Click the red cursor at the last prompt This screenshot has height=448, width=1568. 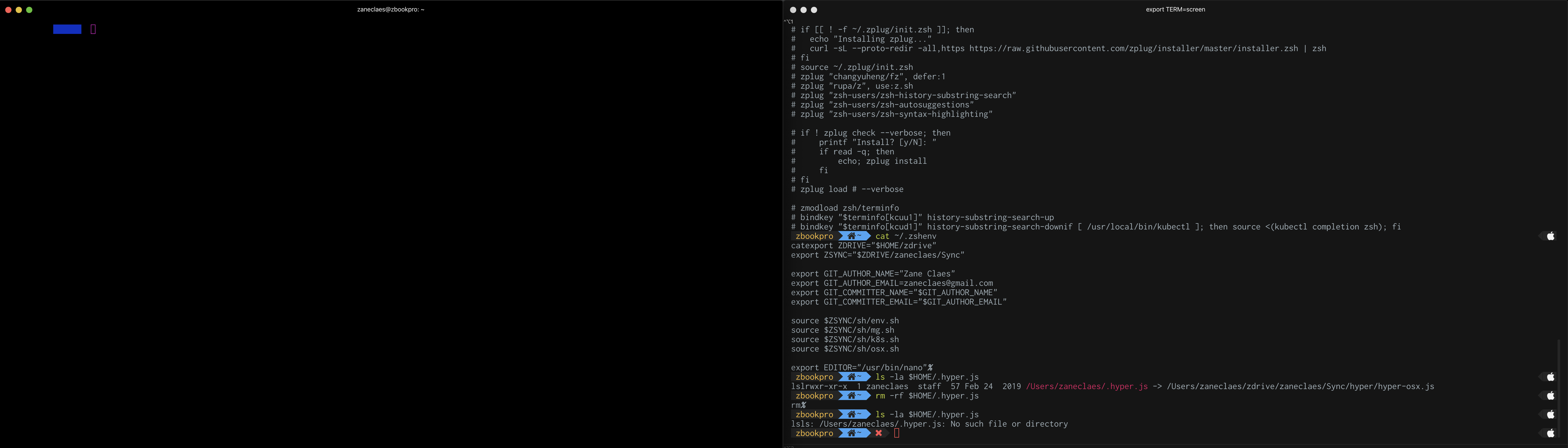coord(897,433)
